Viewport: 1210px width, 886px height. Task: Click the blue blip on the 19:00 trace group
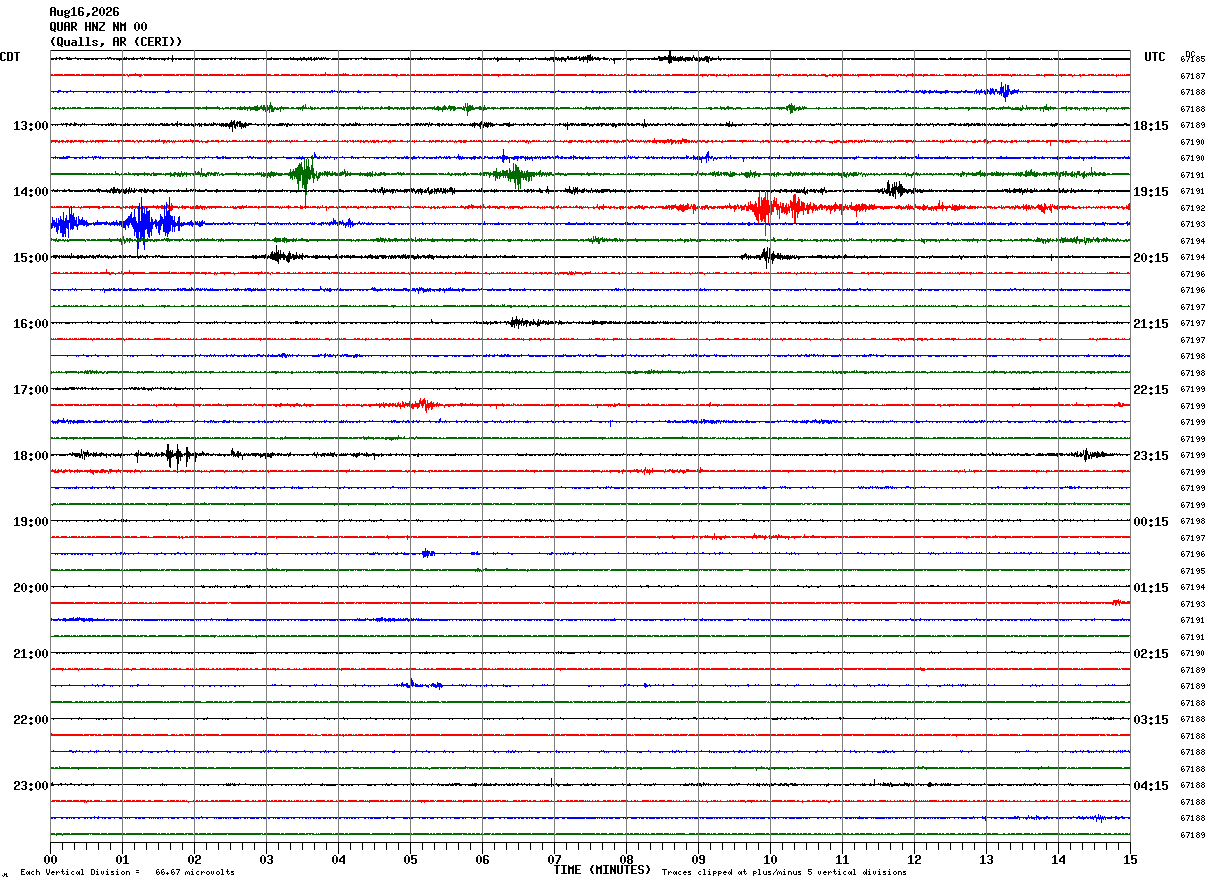point(428,553)
